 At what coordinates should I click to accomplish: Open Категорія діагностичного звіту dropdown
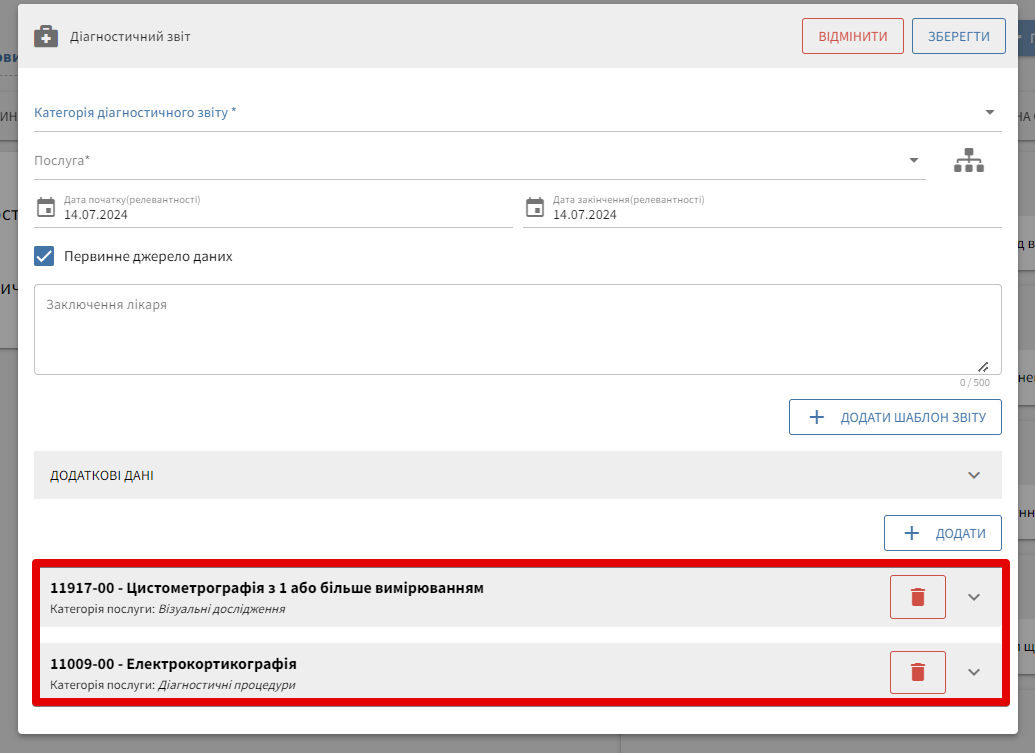[989, 112]
